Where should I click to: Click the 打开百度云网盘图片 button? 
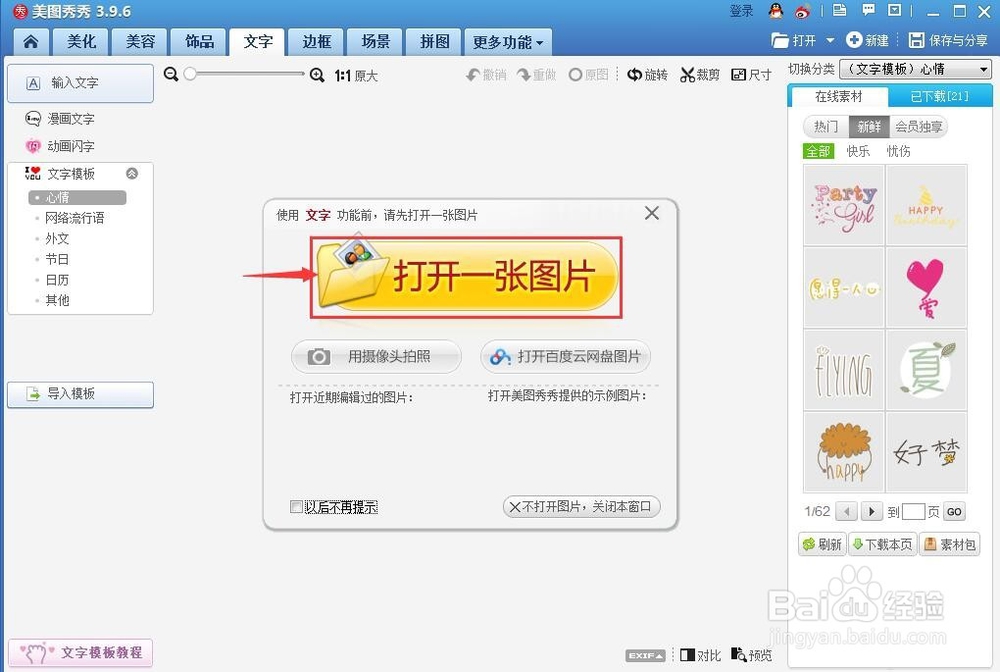pos(565,357)
